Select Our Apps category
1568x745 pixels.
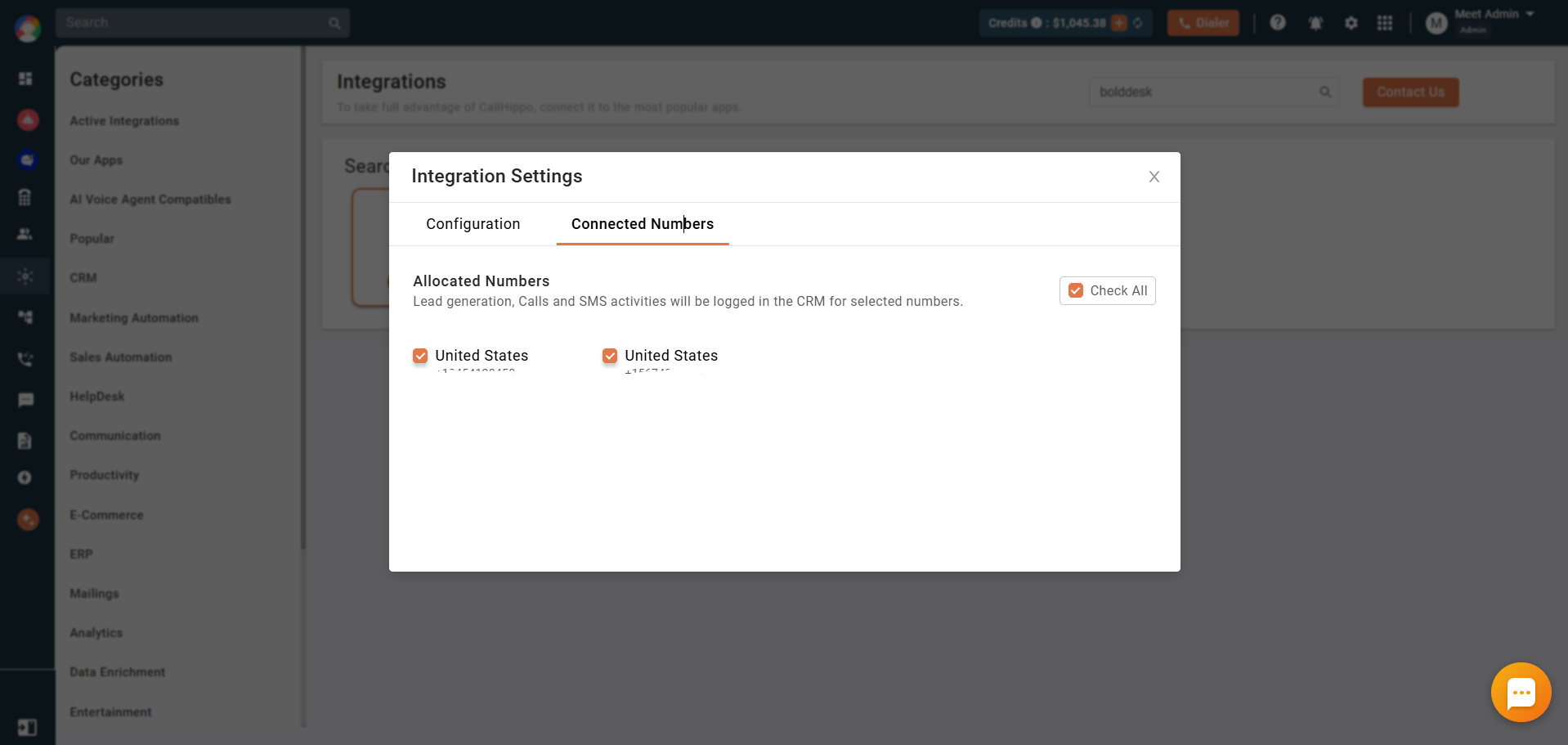[x=96, y=160]
